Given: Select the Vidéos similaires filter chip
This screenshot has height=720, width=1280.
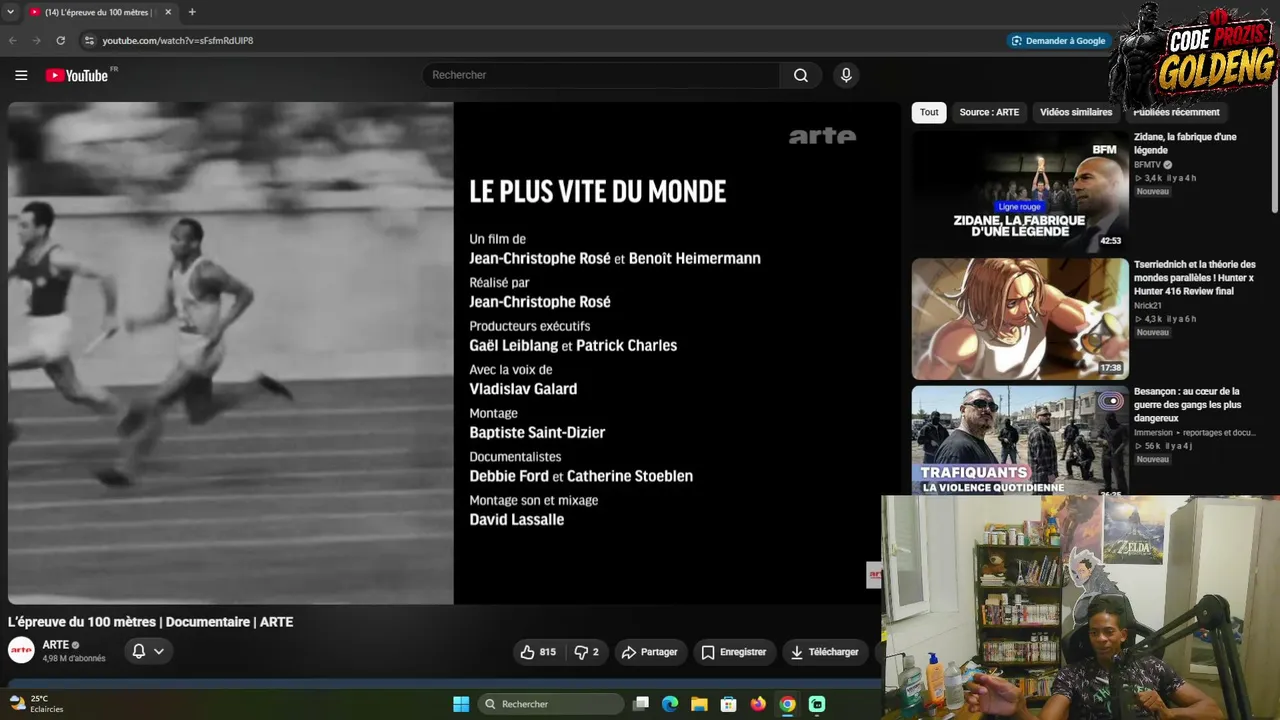Looking at the screenshot, I should 1076,112.
